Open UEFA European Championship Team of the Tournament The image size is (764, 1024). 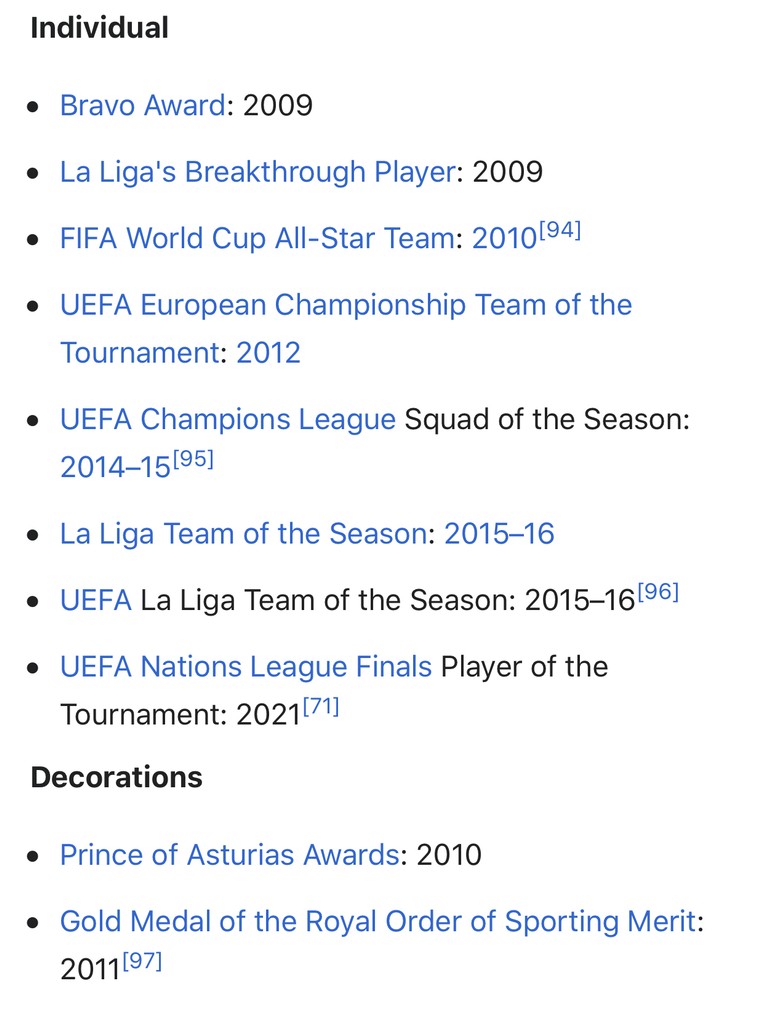click(x=345, y=304)
